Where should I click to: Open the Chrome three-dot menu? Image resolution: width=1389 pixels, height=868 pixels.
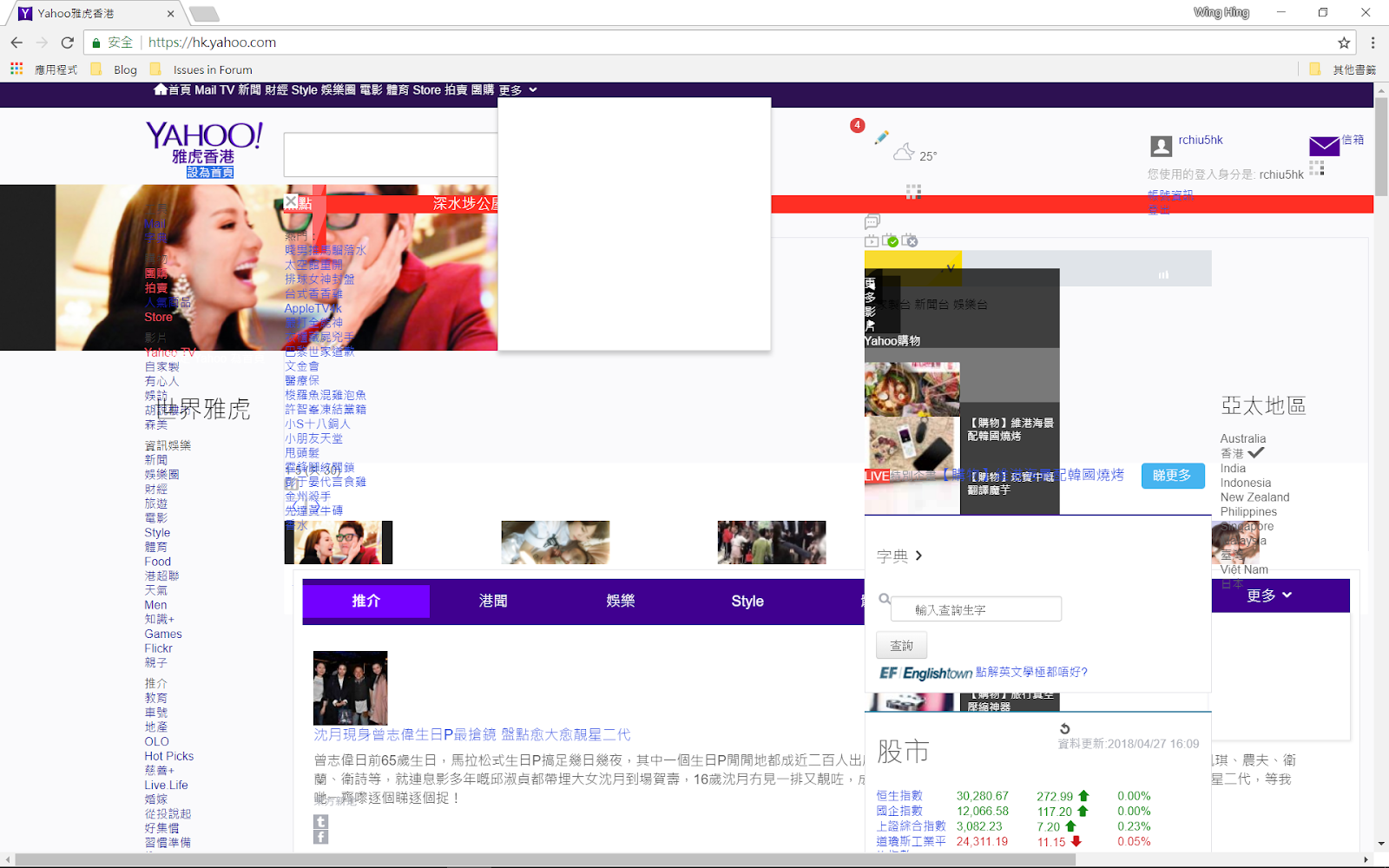[1373, 43]
